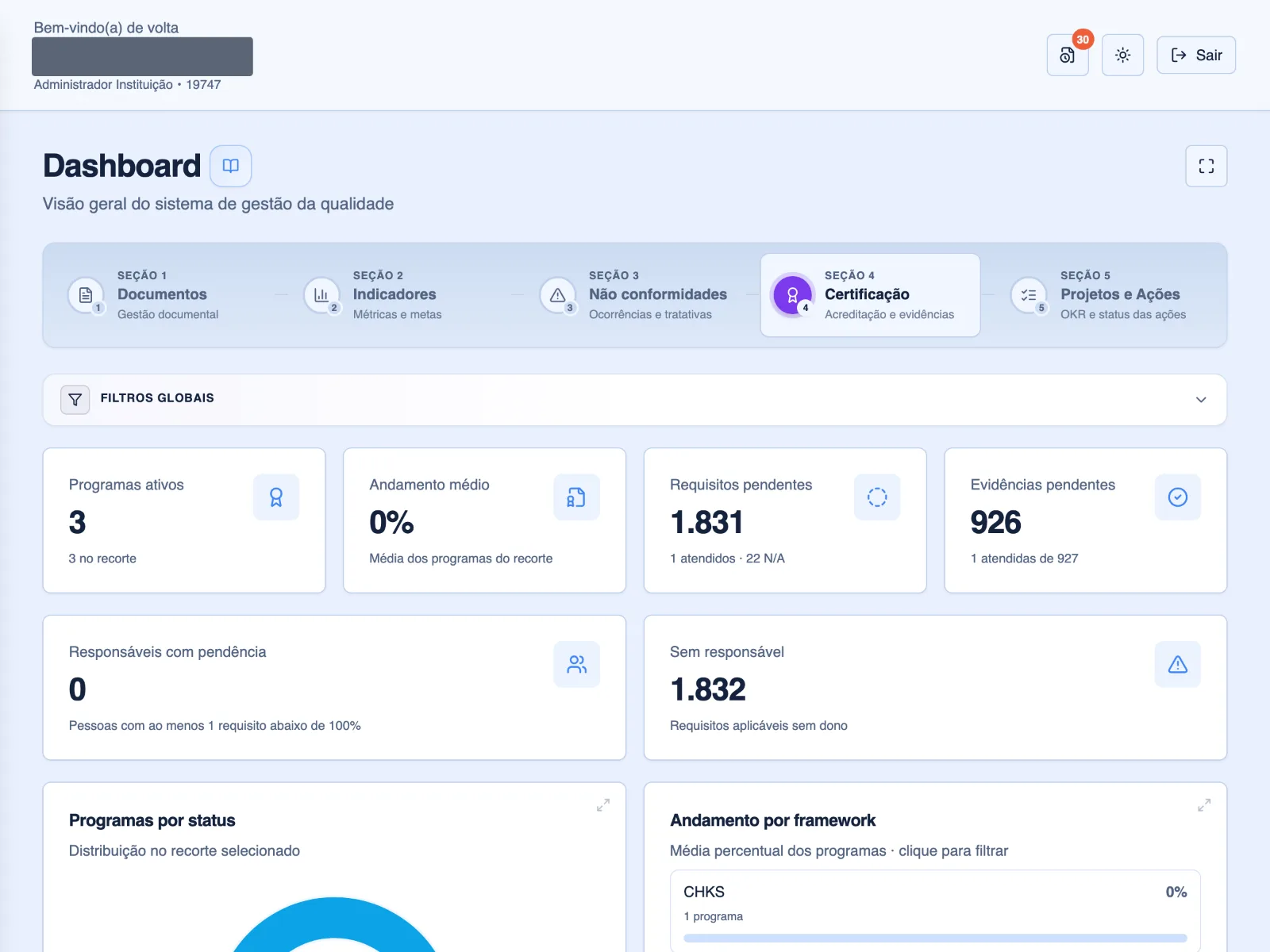The image size is (1270, 952).
Task: Click the Sair logout button
Action: tap(1196, 55)
